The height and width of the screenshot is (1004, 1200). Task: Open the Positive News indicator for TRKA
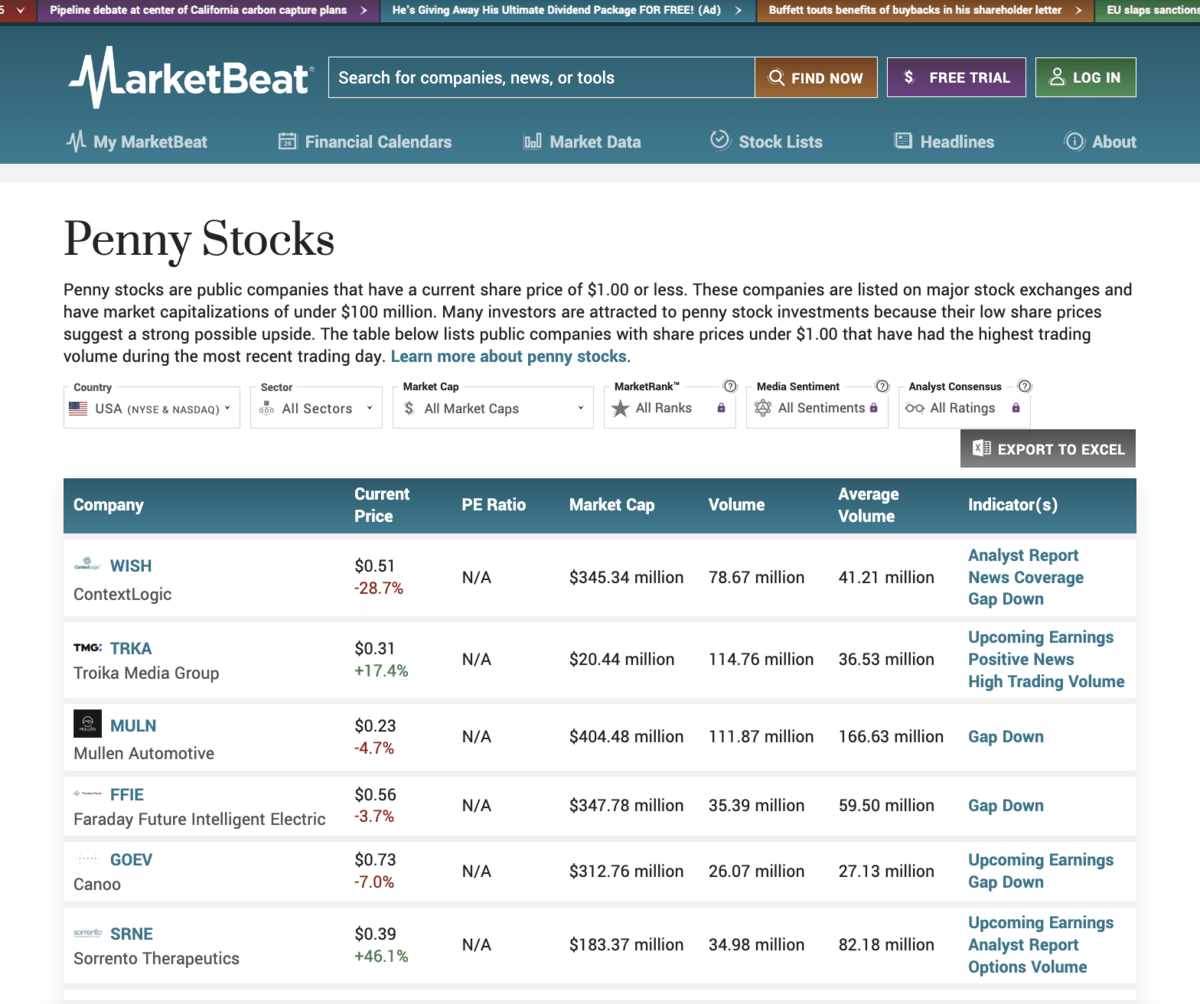(x=1021, y=659)
